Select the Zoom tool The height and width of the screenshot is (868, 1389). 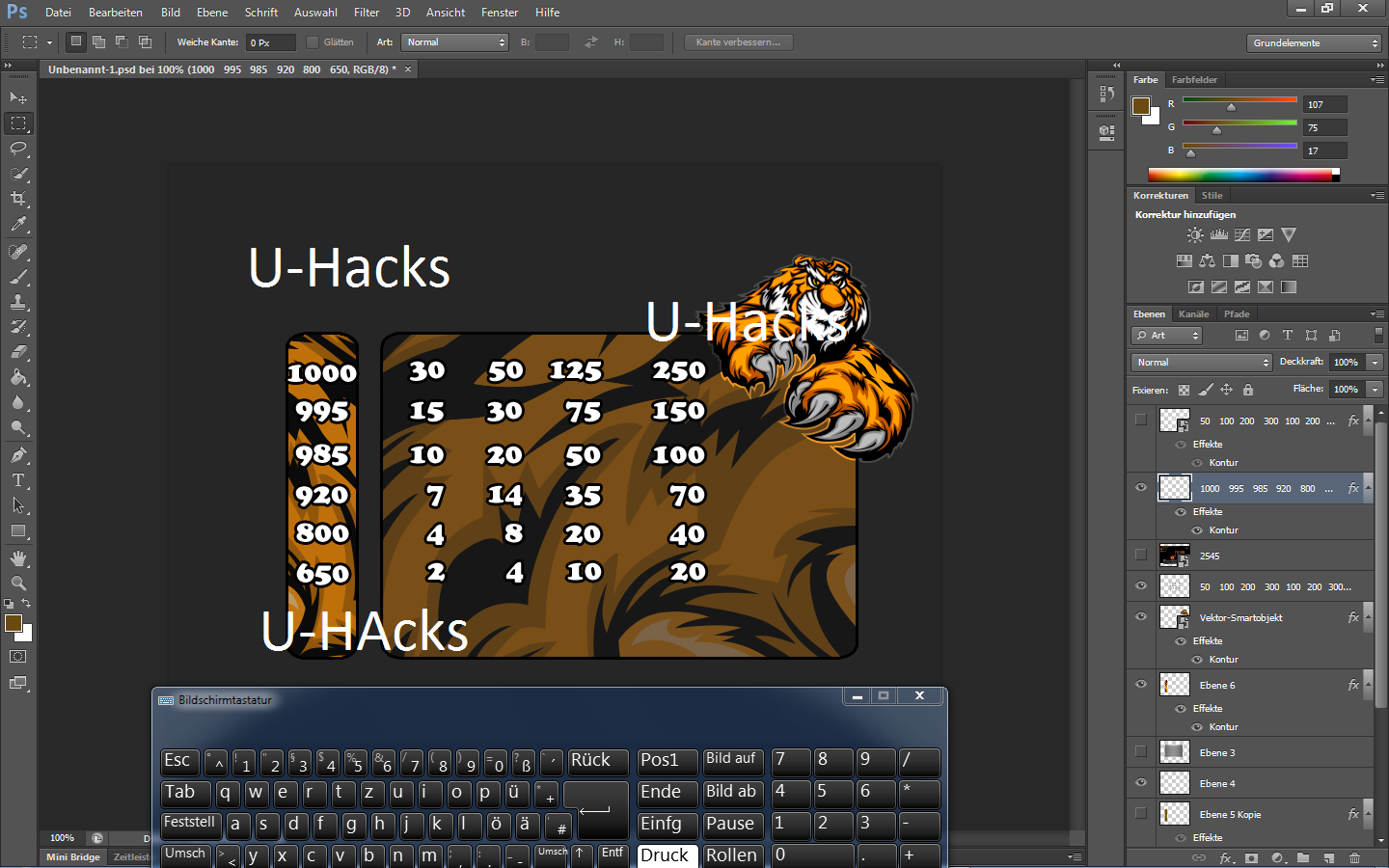tap(18, 583)
